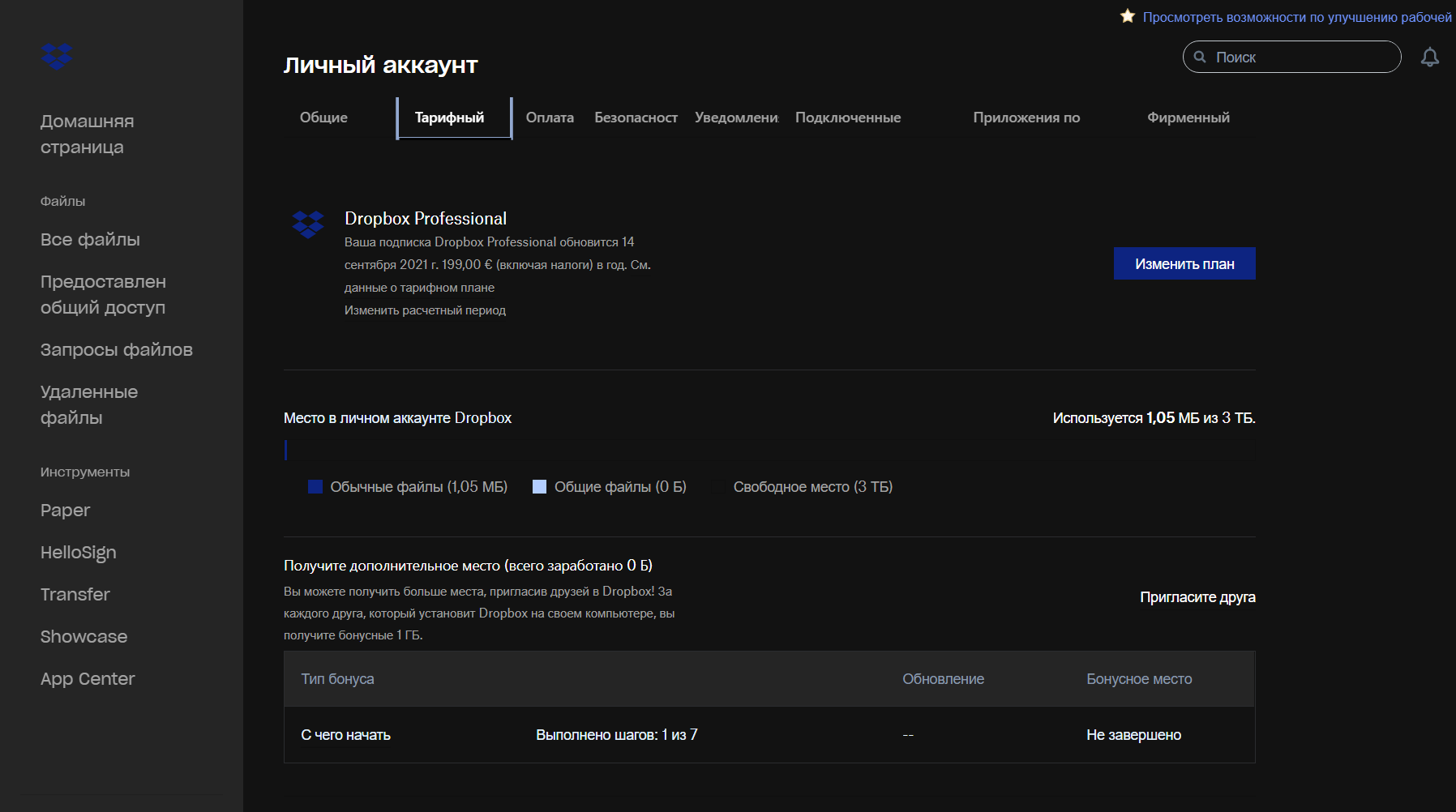Screen dimensions: 1456x812
Task: Click Выполнено шагов: 1 из 7 text
Action: click(616, 735)
